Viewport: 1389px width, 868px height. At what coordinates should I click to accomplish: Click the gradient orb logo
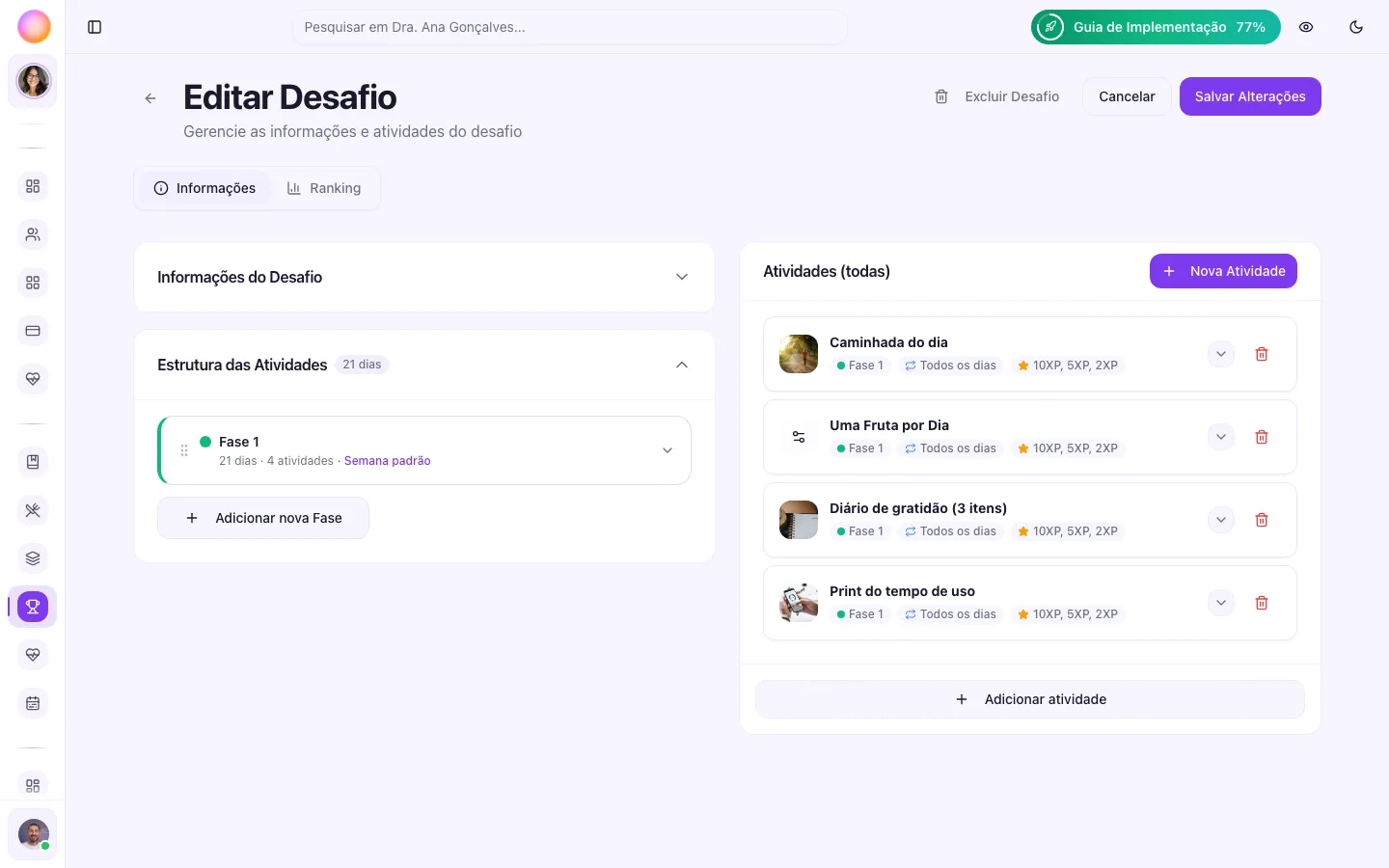click(34, 27)
